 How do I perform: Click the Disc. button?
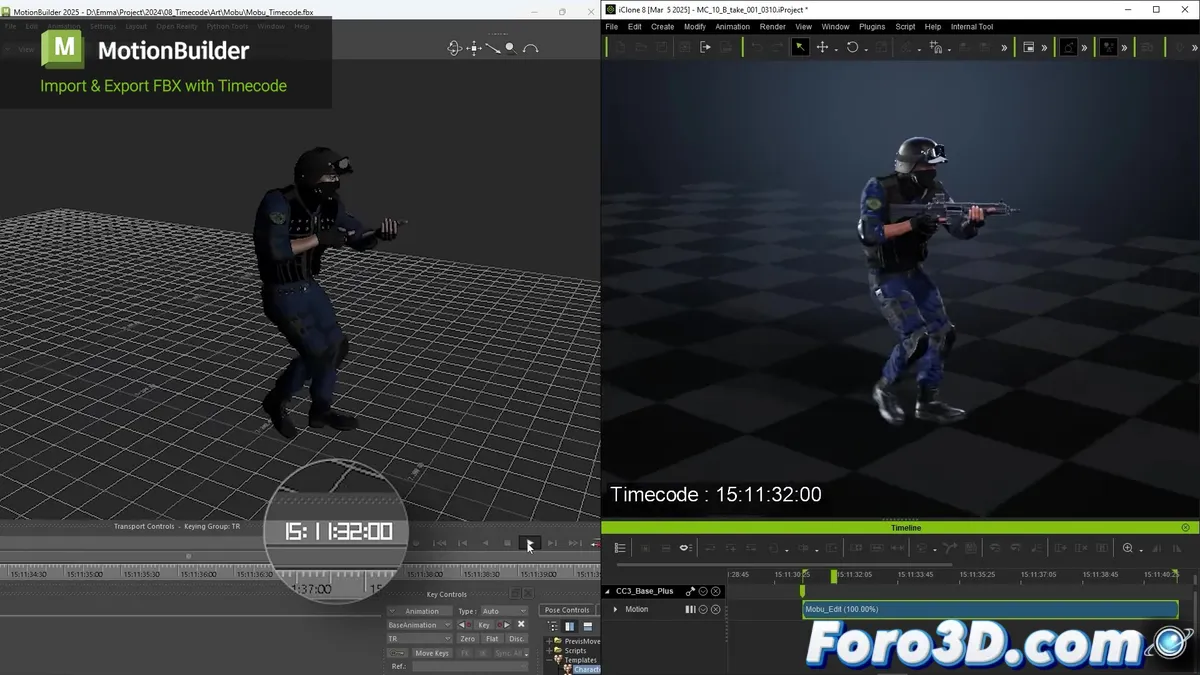pyautogui.click(x=517, y=639)
